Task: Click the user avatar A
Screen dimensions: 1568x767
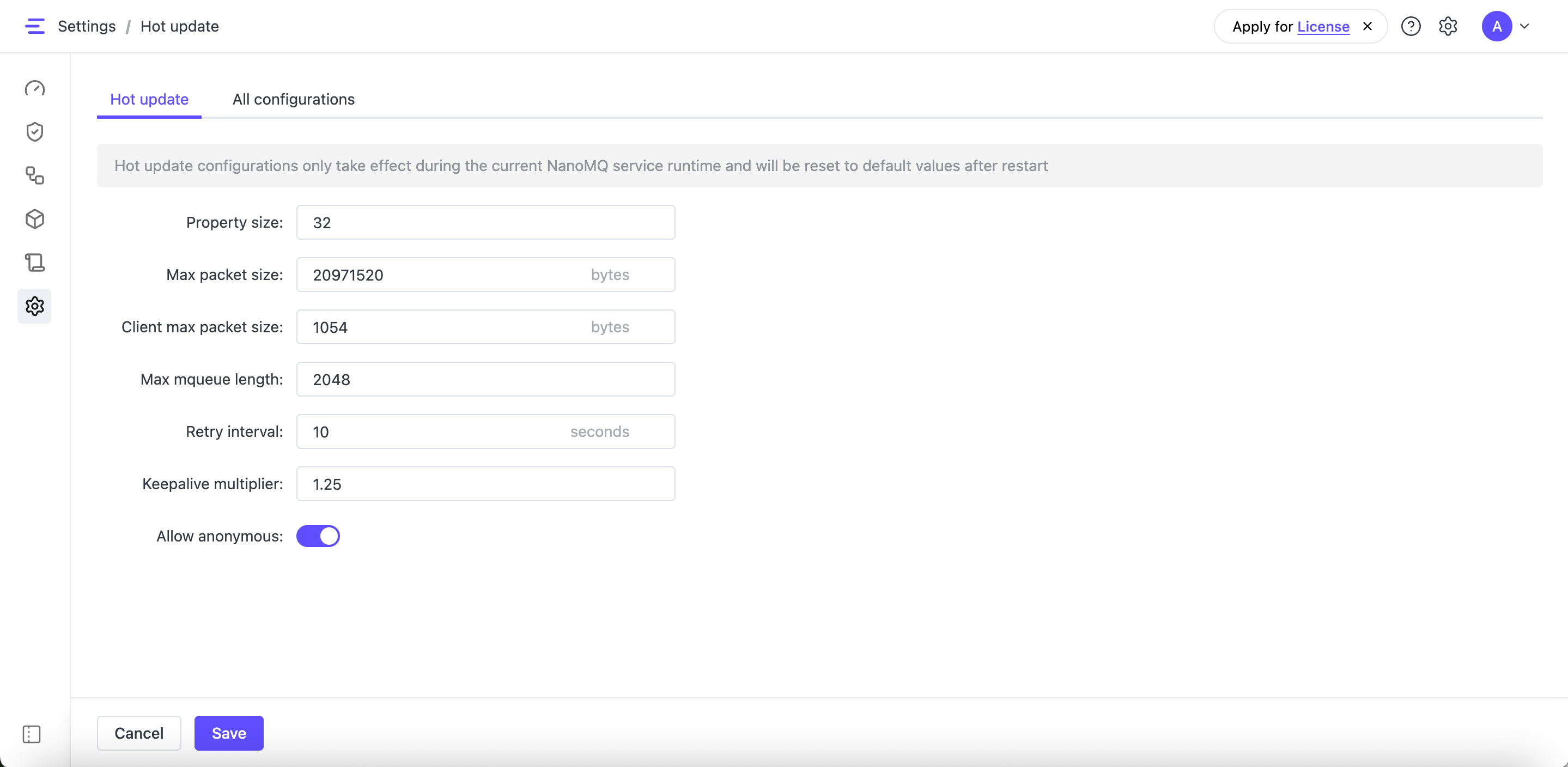Action: [x=1497, y=26]
